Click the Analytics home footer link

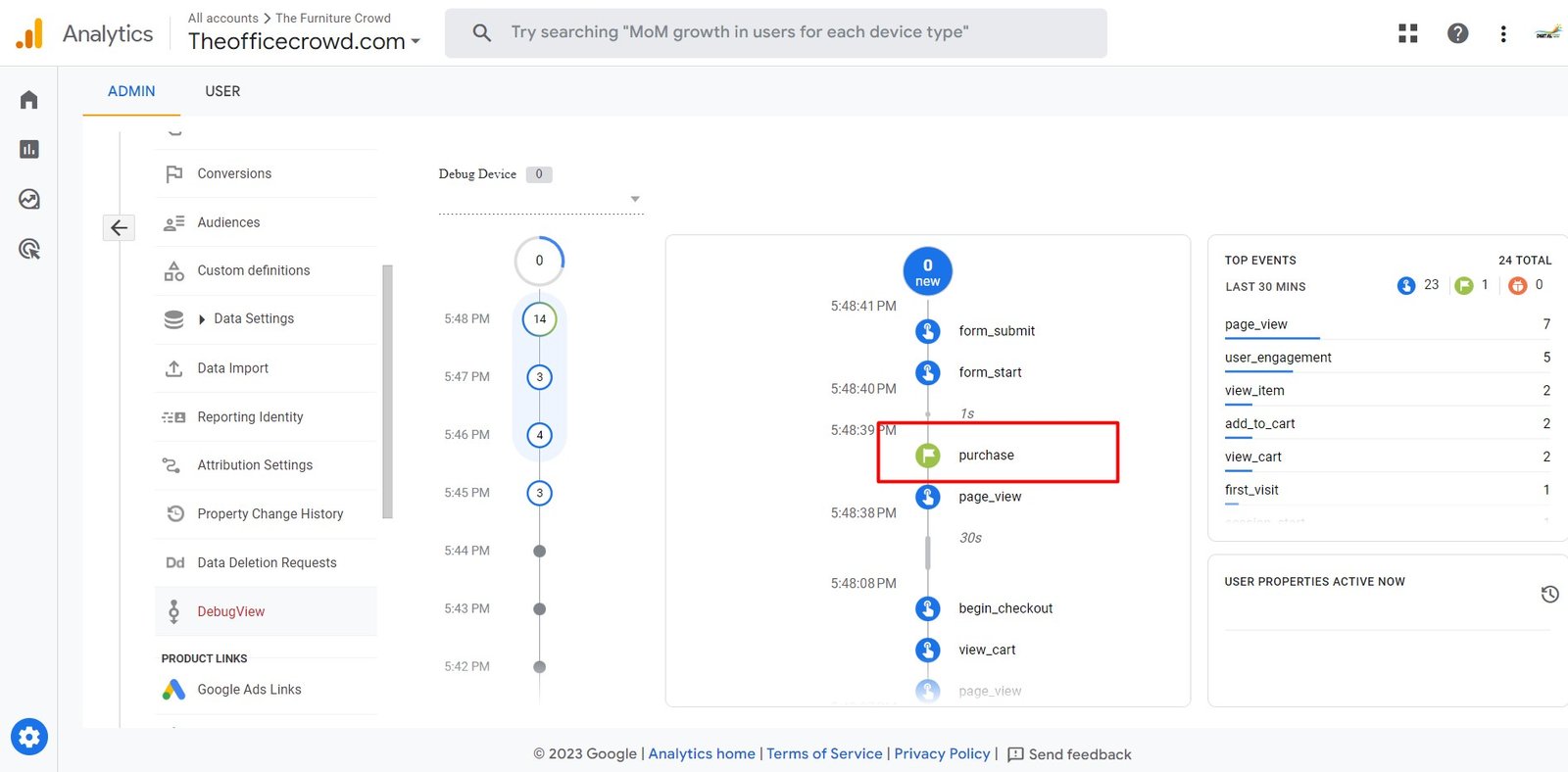point(702,753)
